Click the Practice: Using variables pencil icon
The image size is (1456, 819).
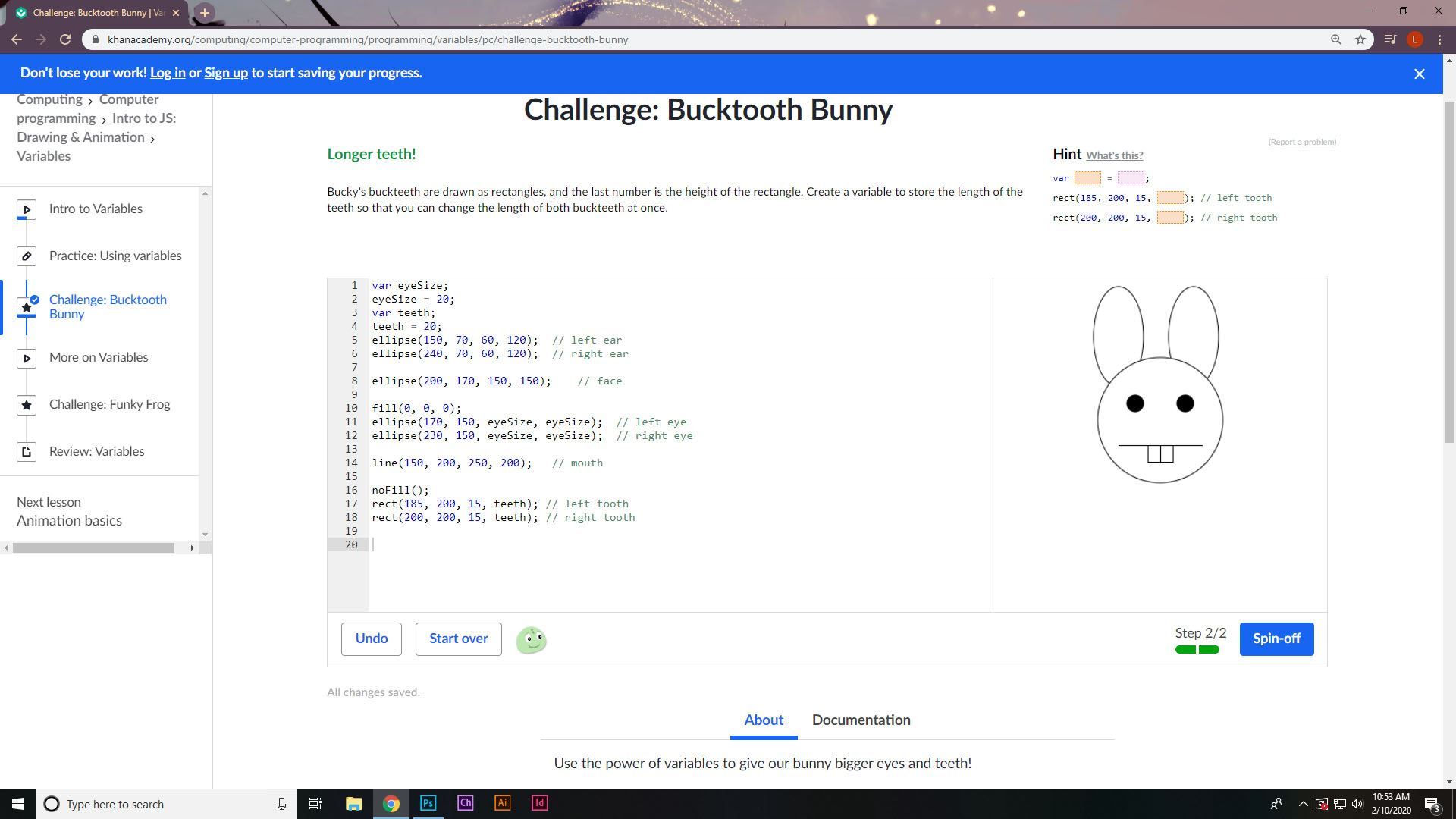click(x=27, y=256)
